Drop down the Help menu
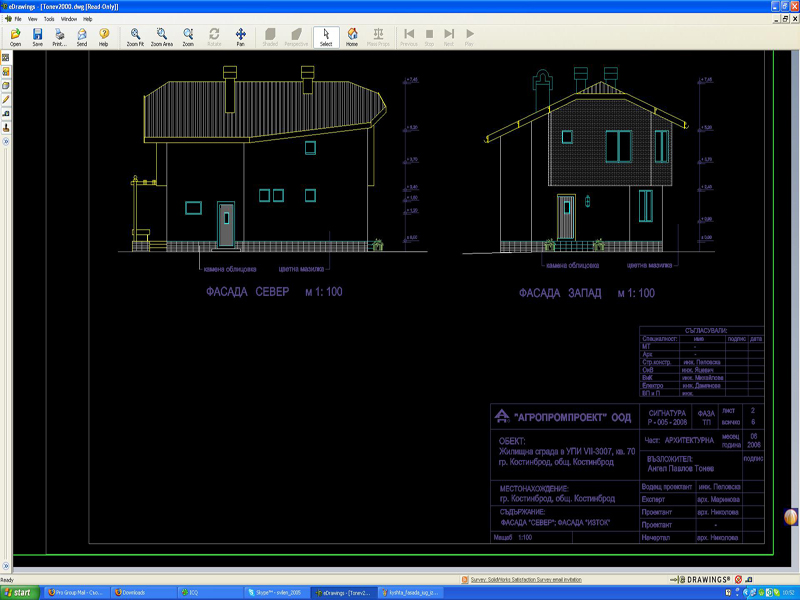Image resolution: width=800 pixels, height=600 pixels. (88, 19)
